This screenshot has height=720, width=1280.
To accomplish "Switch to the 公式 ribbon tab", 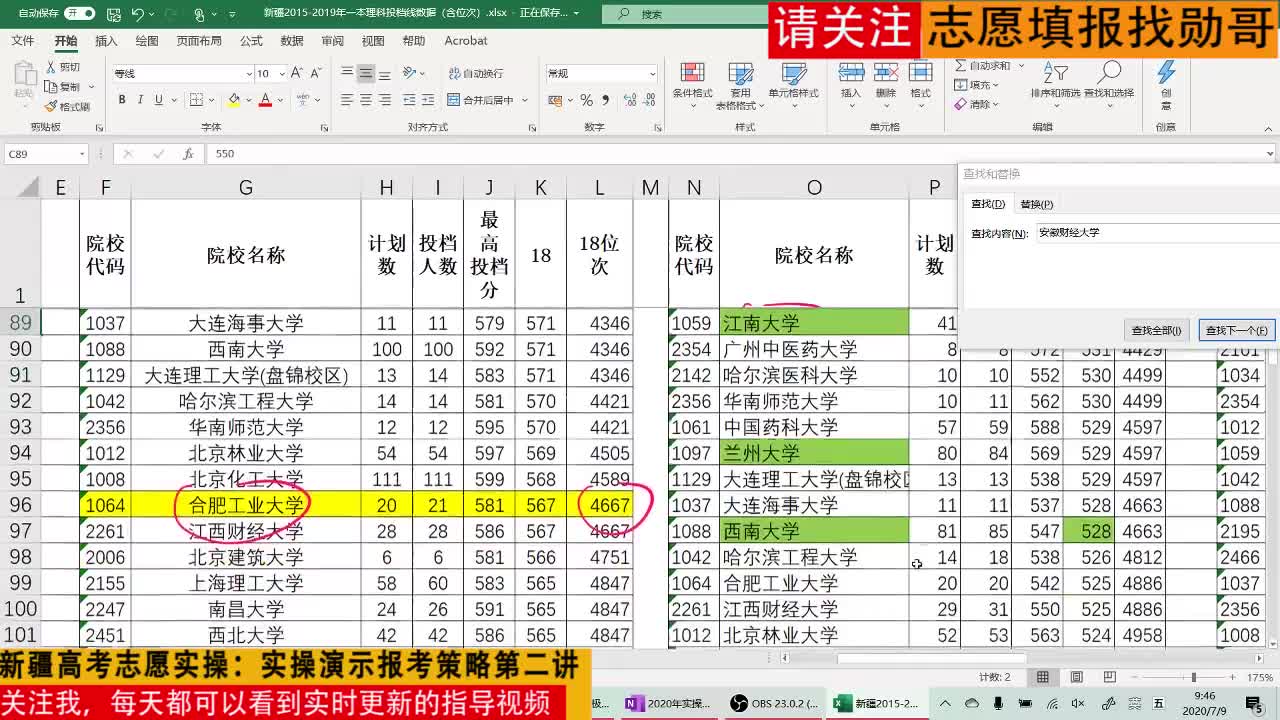I will click(x=251, y=41).
